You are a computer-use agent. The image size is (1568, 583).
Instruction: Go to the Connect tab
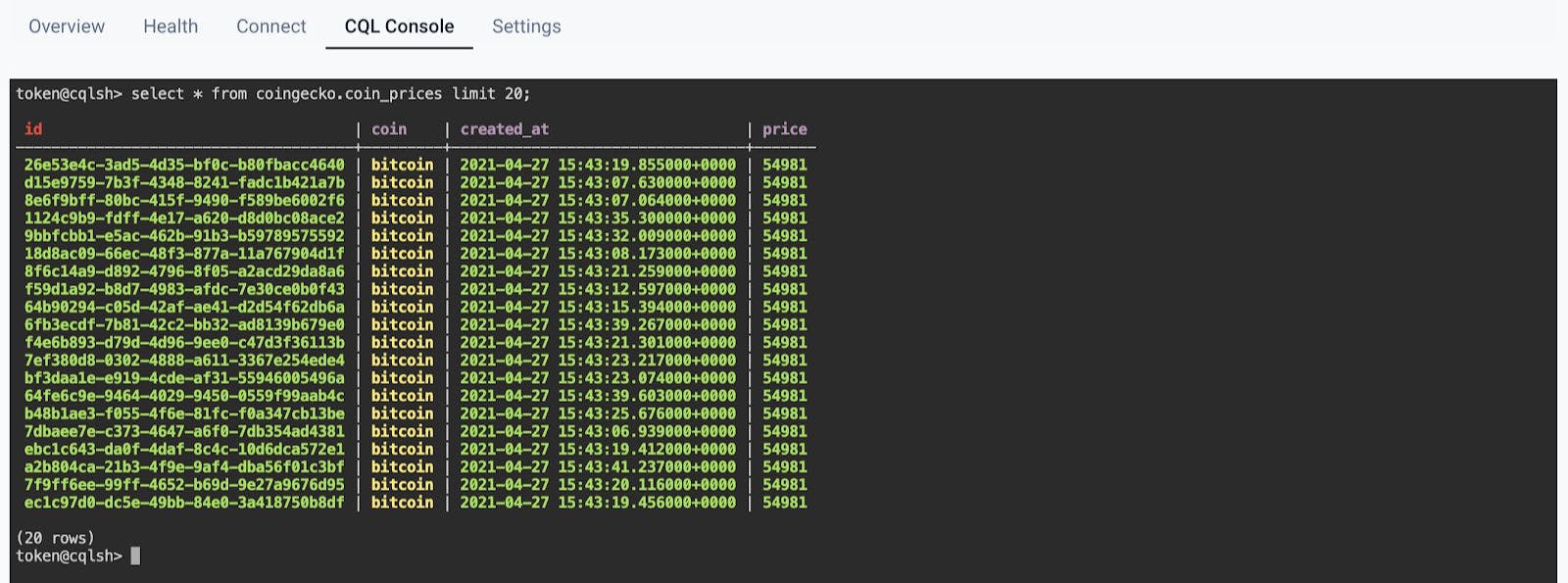coord(271,26)
